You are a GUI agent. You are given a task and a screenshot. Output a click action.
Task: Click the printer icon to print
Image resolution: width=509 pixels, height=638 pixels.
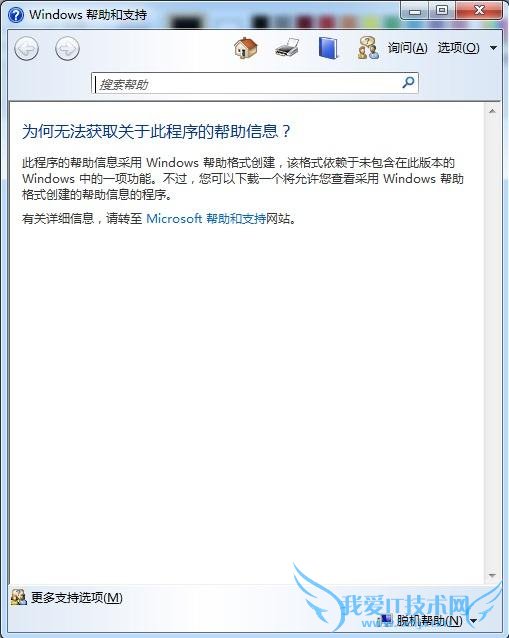click(x=287, y=48)
